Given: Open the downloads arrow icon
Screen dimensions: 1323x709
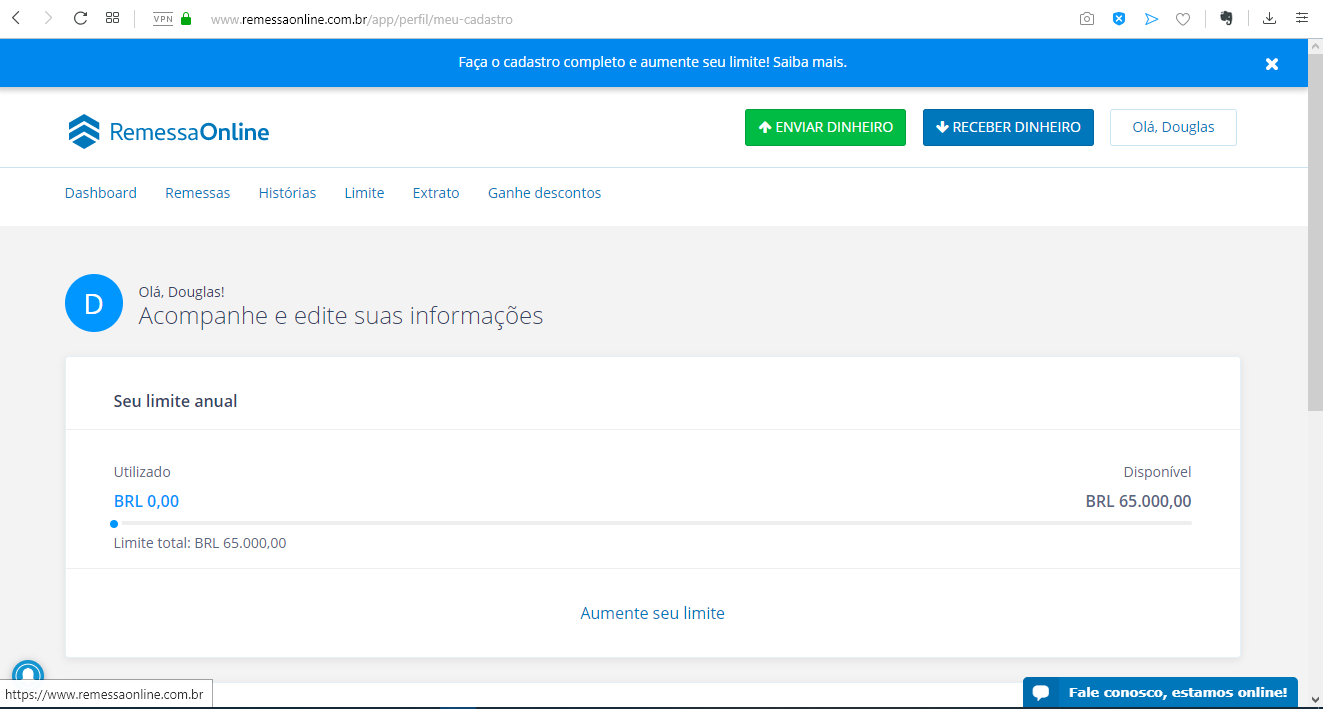Looking at the screenshot, I should [x=1270, y=18].
